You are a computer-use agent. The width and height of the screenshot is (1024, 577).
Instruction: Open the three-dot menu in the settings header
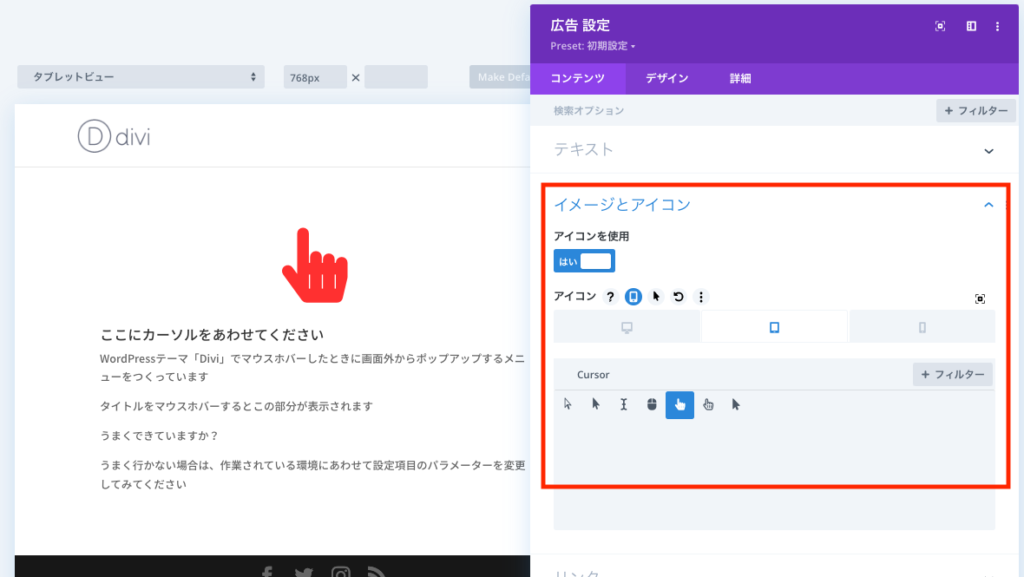pyautogui.click(x=997, y=27)
